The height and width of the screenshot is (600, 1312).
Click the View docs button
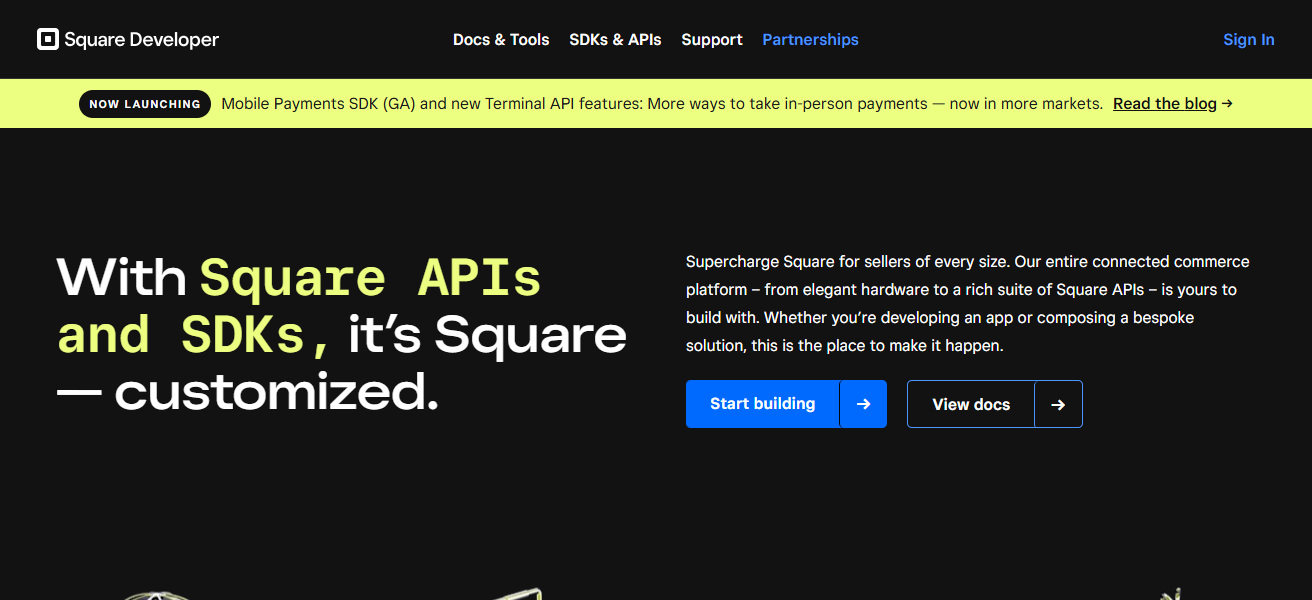tap(970, 403)
